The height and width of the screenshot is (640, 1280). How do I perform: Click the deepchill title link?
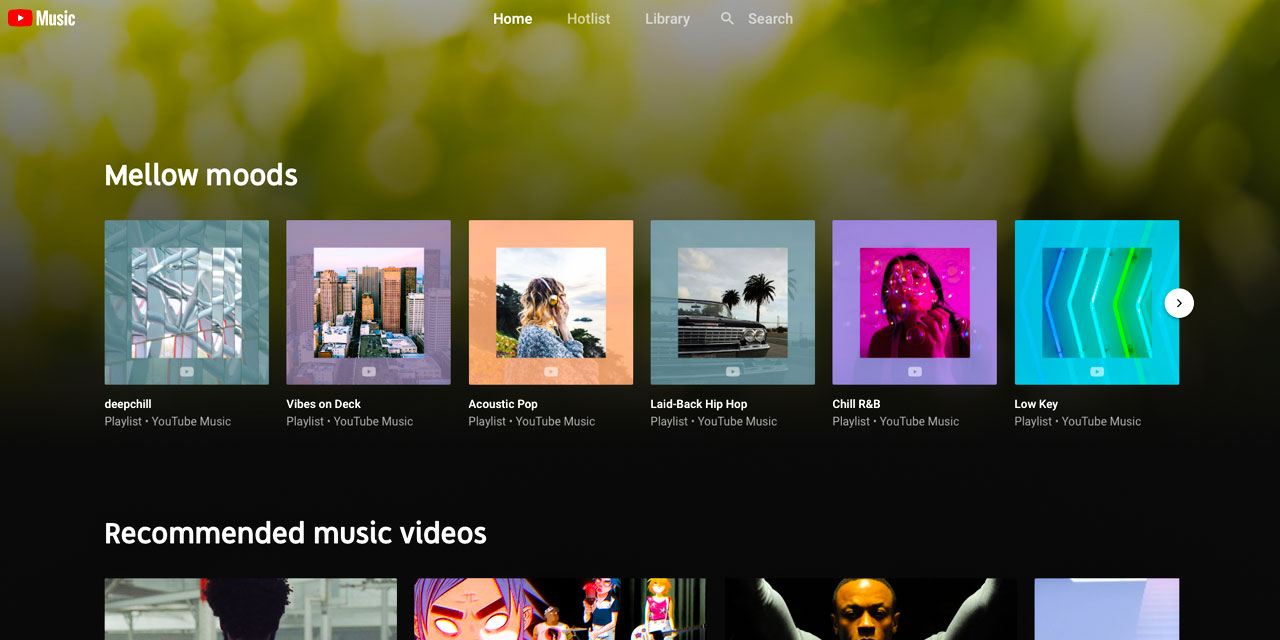(128, 404)
